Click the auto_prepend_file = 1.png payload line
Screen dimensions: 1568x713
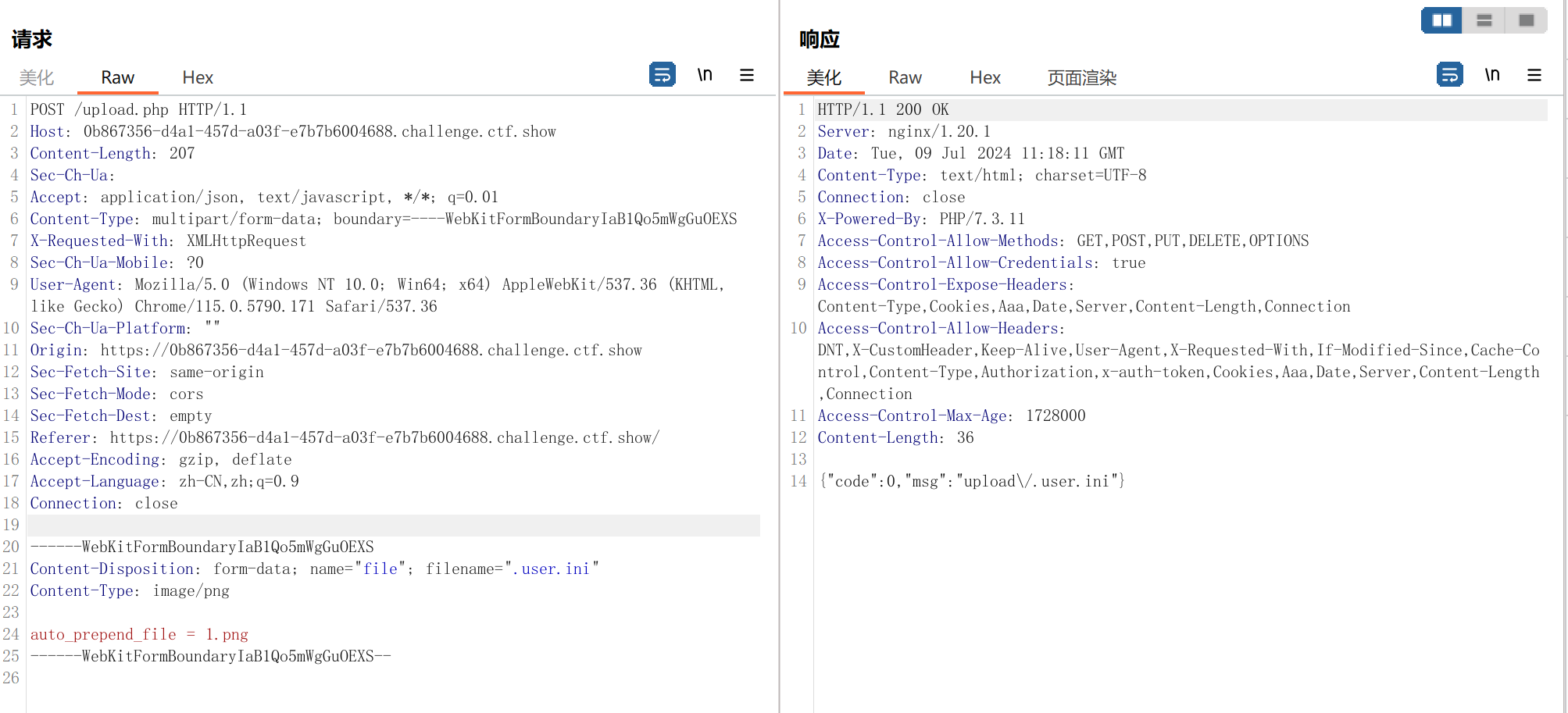point(139,634)
